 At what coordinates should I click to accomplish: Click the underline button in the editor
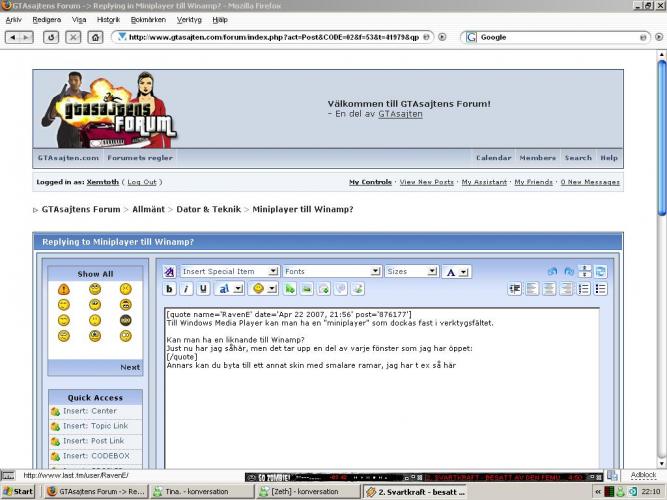(203, 289)
